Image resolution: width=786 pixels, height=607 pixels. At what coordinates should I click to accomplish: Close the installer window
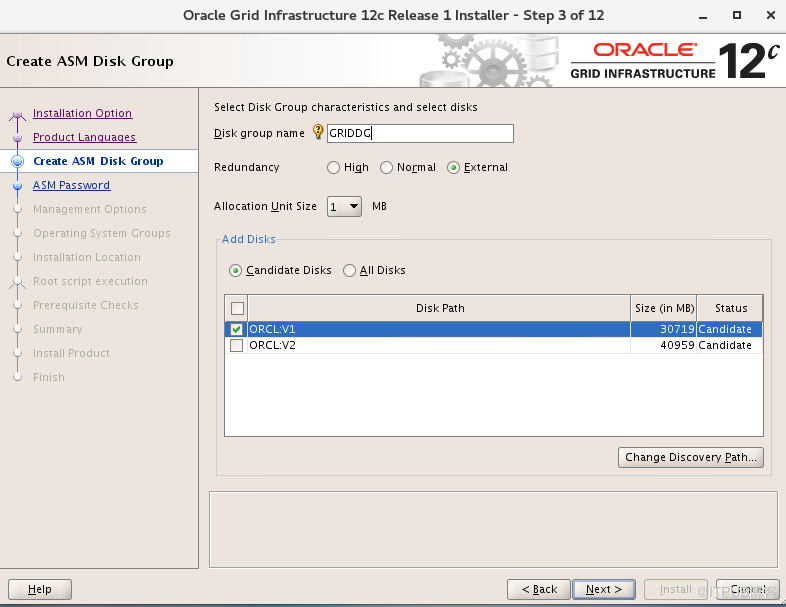coord(771,15)
